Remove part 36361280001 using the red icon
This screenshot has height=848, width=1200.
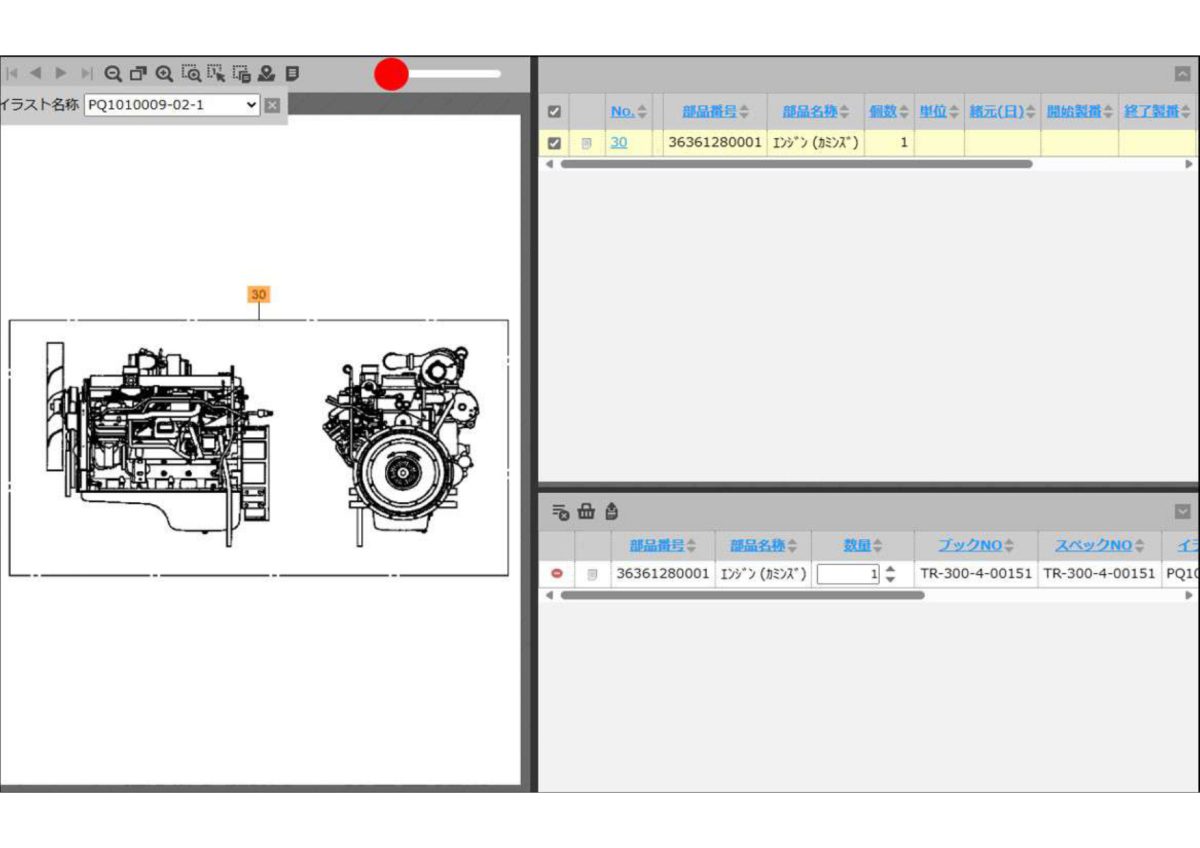click(557, 574)
